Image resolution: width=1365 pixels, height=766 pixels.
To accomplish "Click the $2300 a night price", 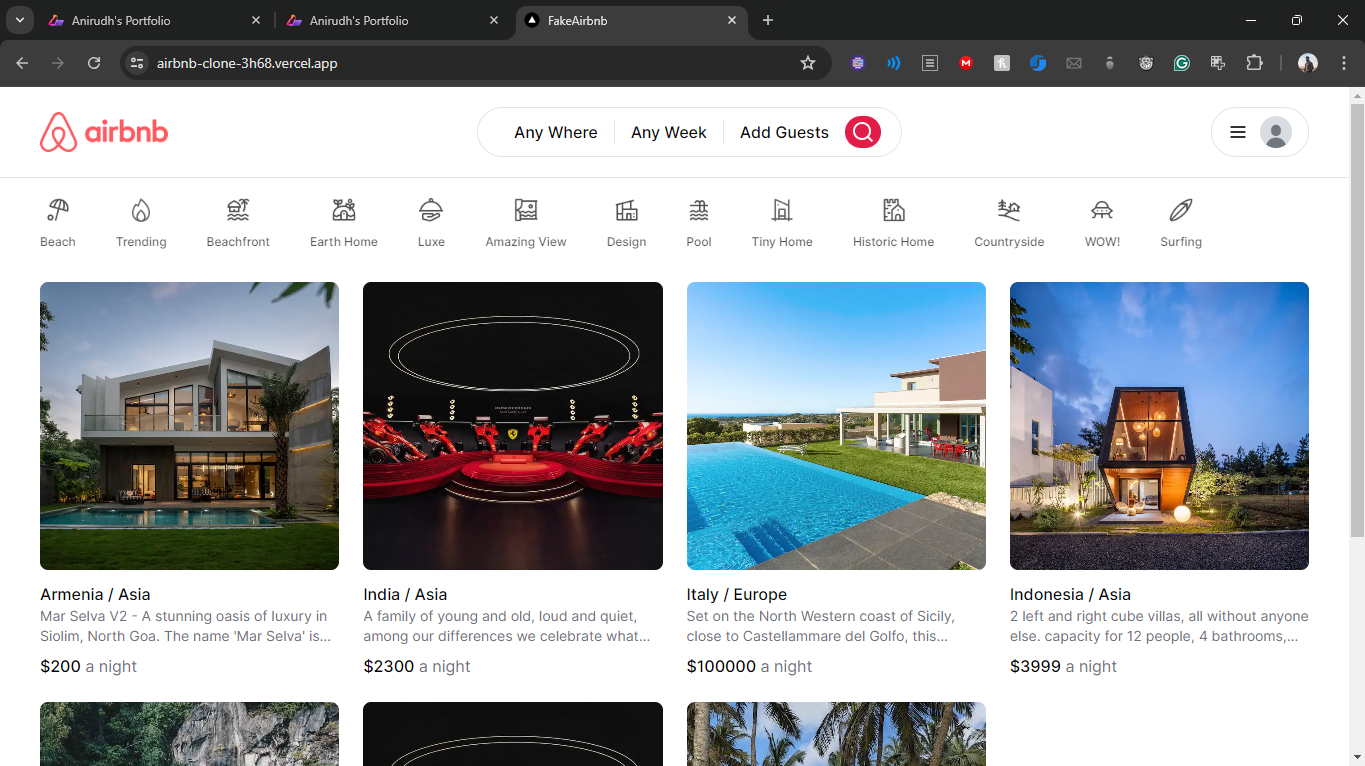I will pyautogui.click(x=417, y=666).
